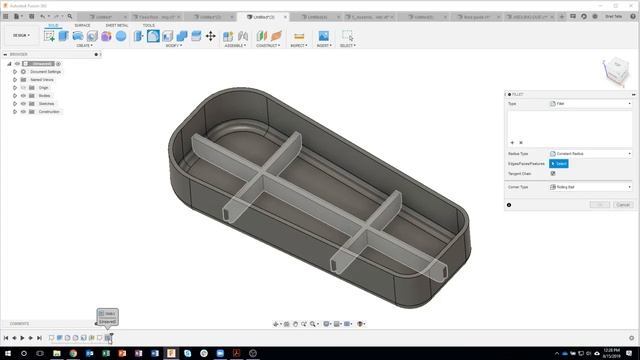Jump timeline to the end
This screenshot has height=360, width=640.
pos(39,338)
